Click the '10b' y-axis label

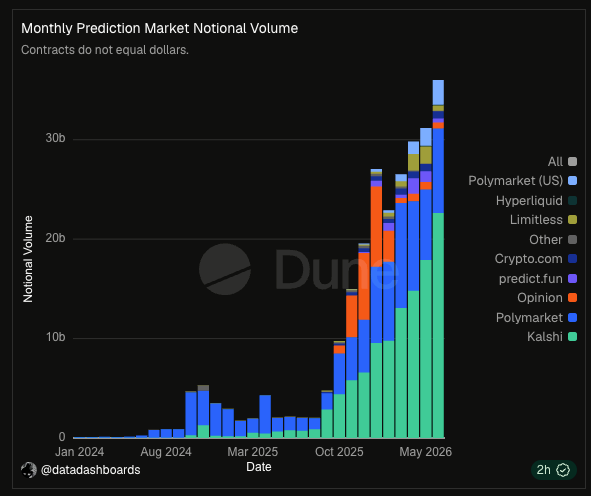click(x=55, y=337)
